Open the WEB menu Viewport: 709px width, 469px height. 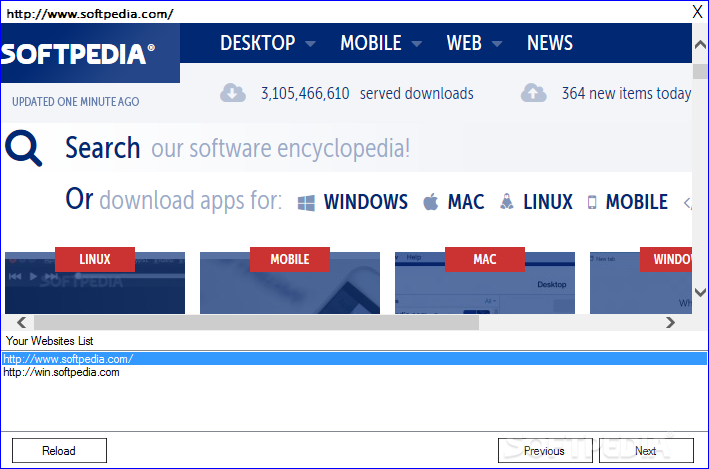464,43
